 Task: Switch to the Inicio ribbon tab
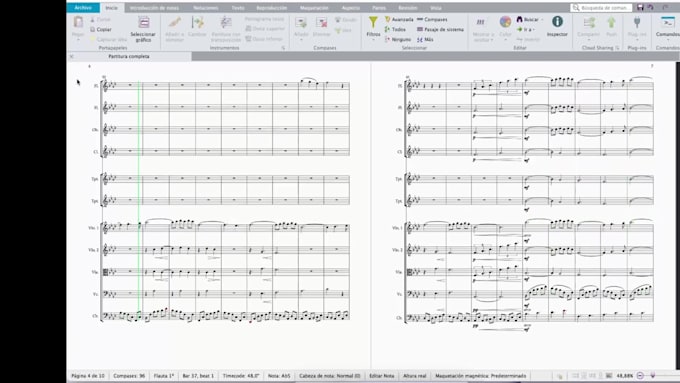coord(111,8)
